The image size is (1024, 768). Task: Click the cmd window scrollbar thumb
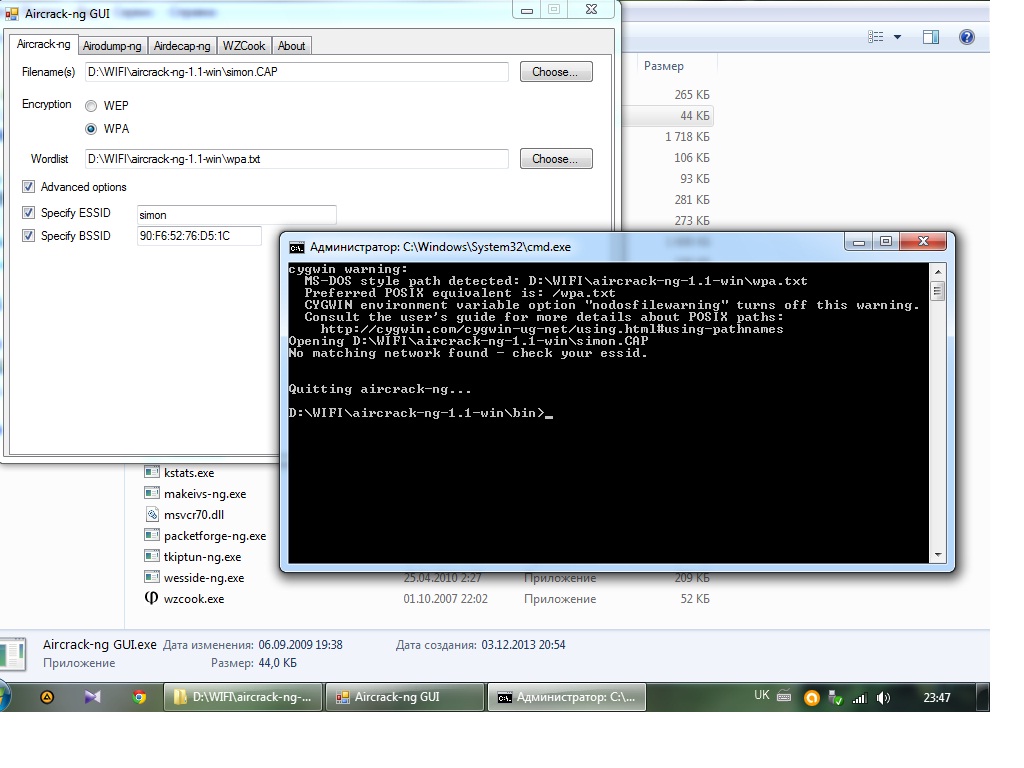tap(938, 290)
